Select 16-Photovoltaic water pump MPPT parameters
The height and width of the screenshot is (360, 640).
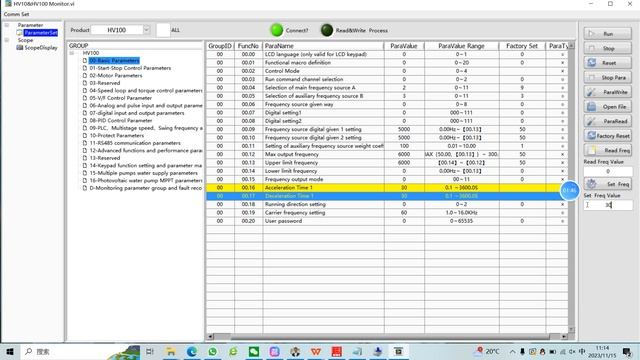pos(146,180)
